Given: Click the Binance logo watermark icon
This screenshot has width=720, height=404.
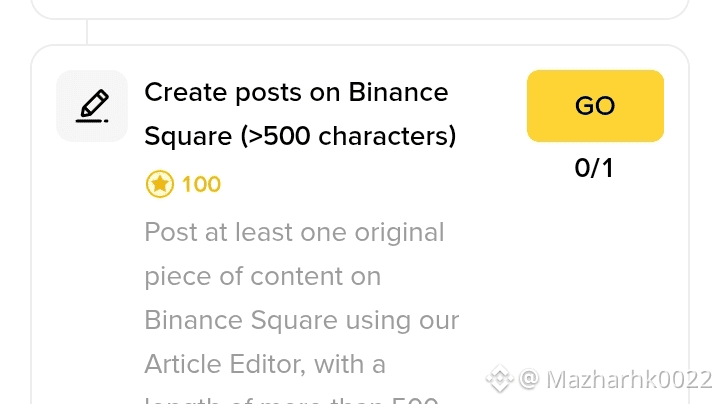Looking at the screenshot, I should click(x=500, y=379).
